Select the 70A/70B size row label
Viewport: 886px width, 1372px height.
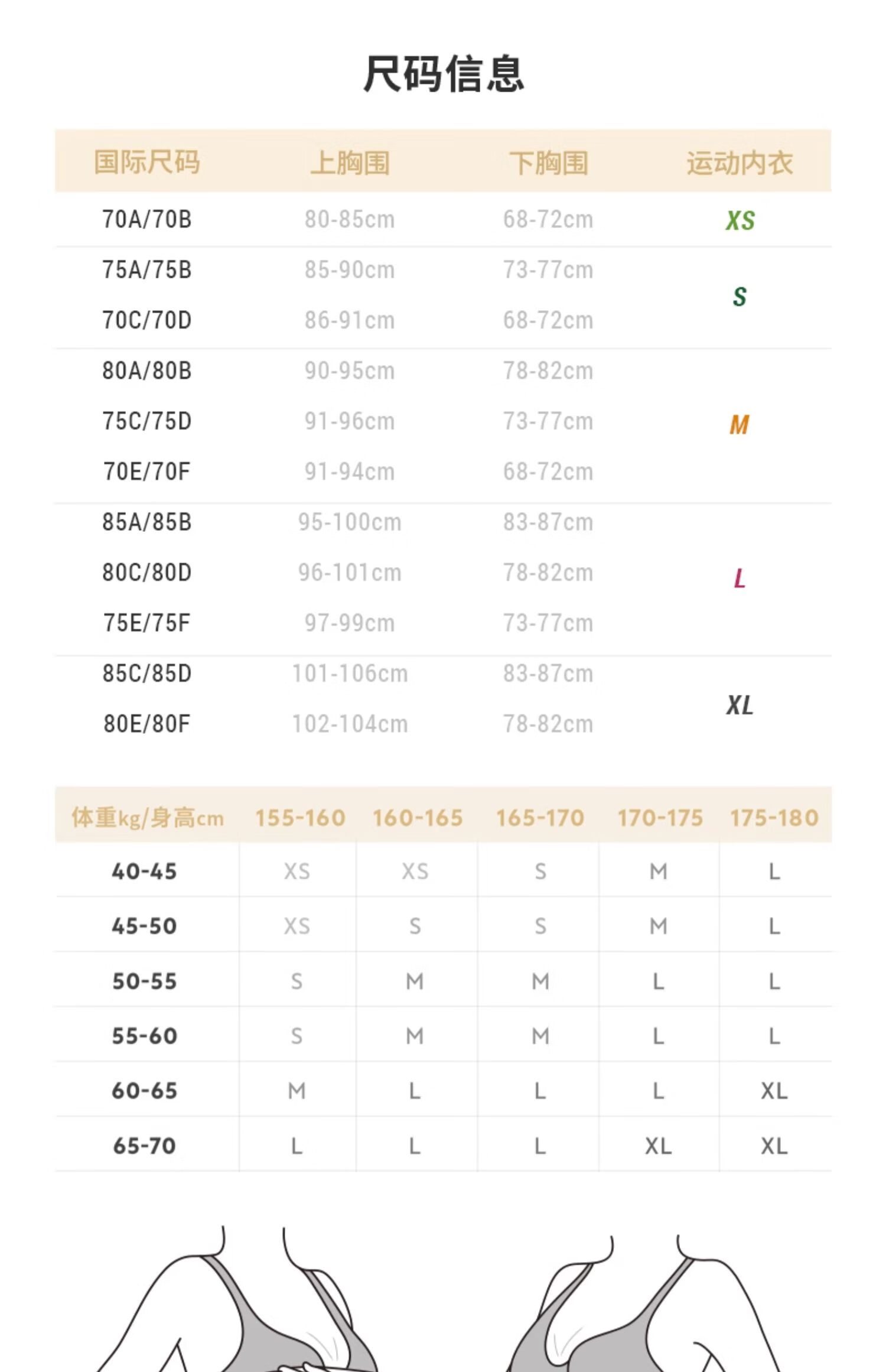pos(147,220)
